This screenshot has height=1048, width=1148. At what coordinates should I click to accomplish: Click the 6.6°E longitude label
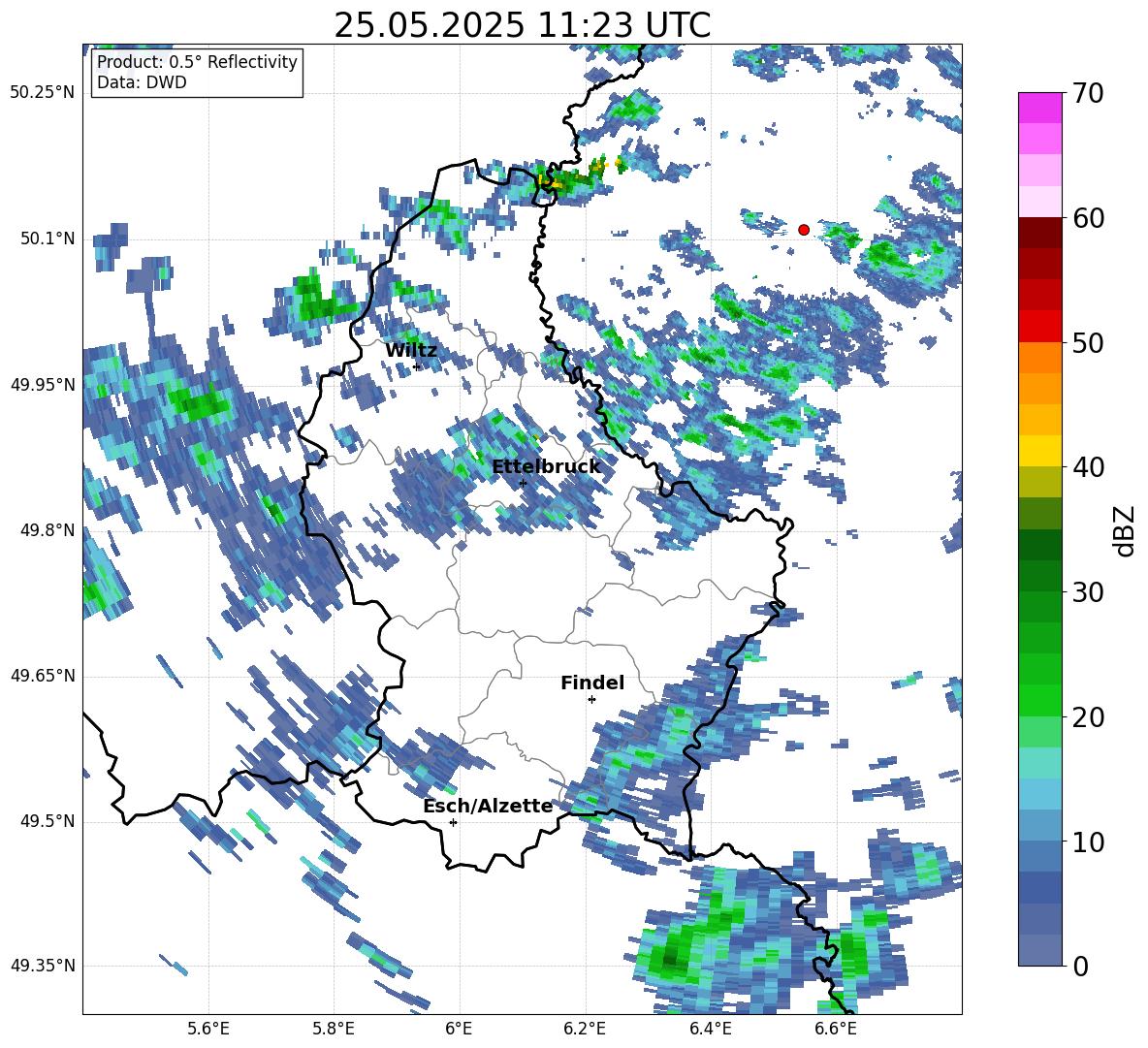click(x=836, y=1029)
